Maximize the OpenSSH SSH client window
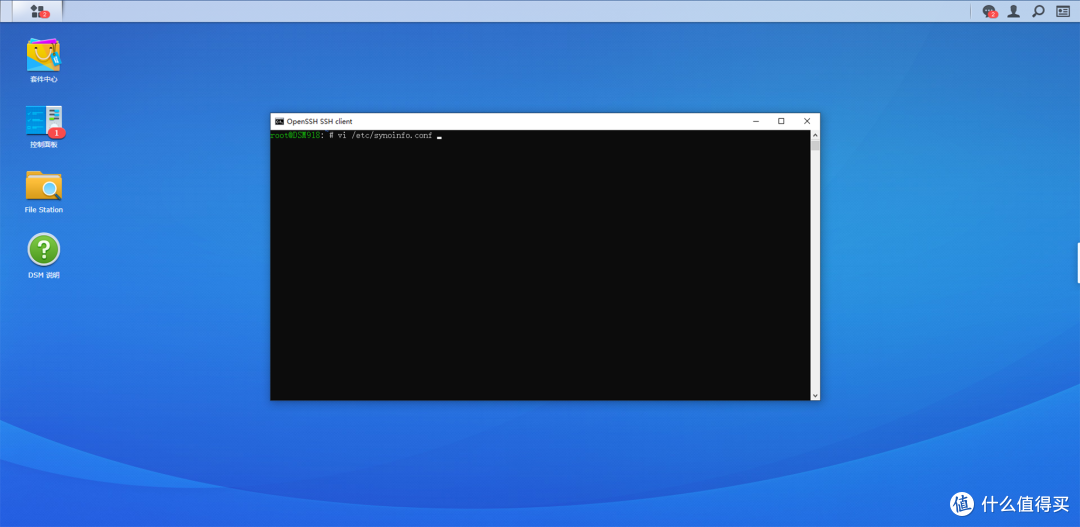Screen dimensions: 1080x527 pyautogui.click(x=781, y=121)
